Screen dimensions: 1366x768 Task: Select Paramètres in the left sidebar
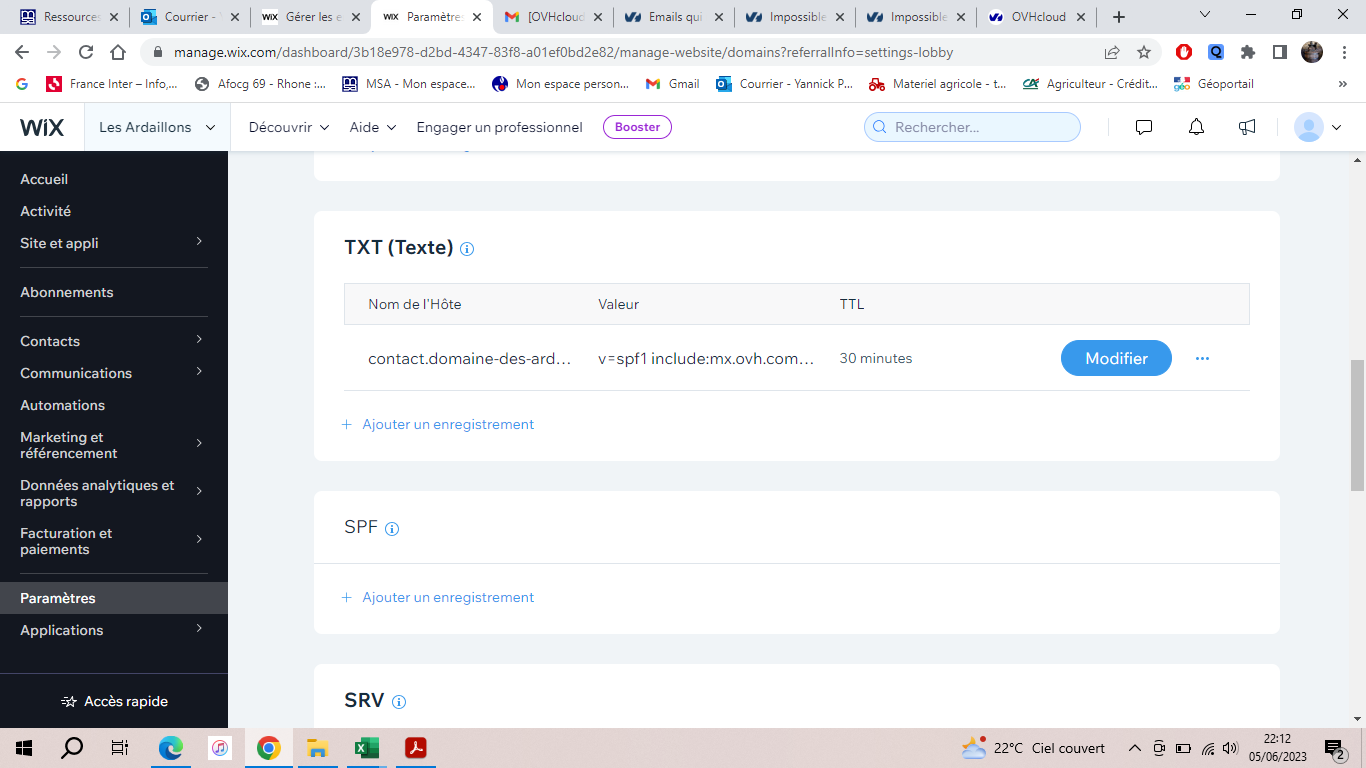point(58,598)
